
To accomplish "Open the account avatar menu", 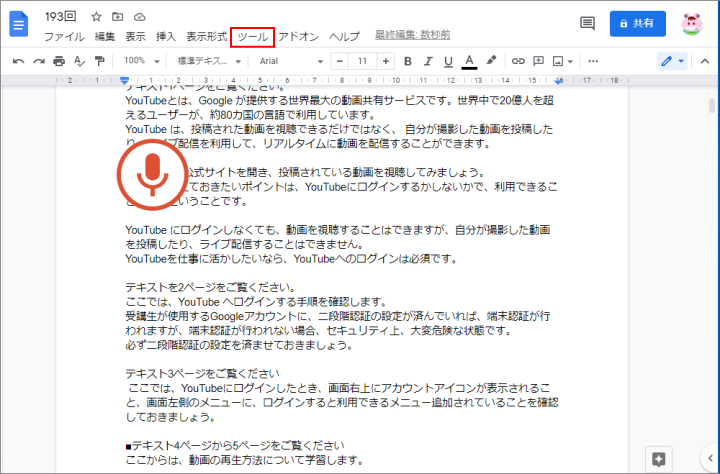I will coord(692,24).
